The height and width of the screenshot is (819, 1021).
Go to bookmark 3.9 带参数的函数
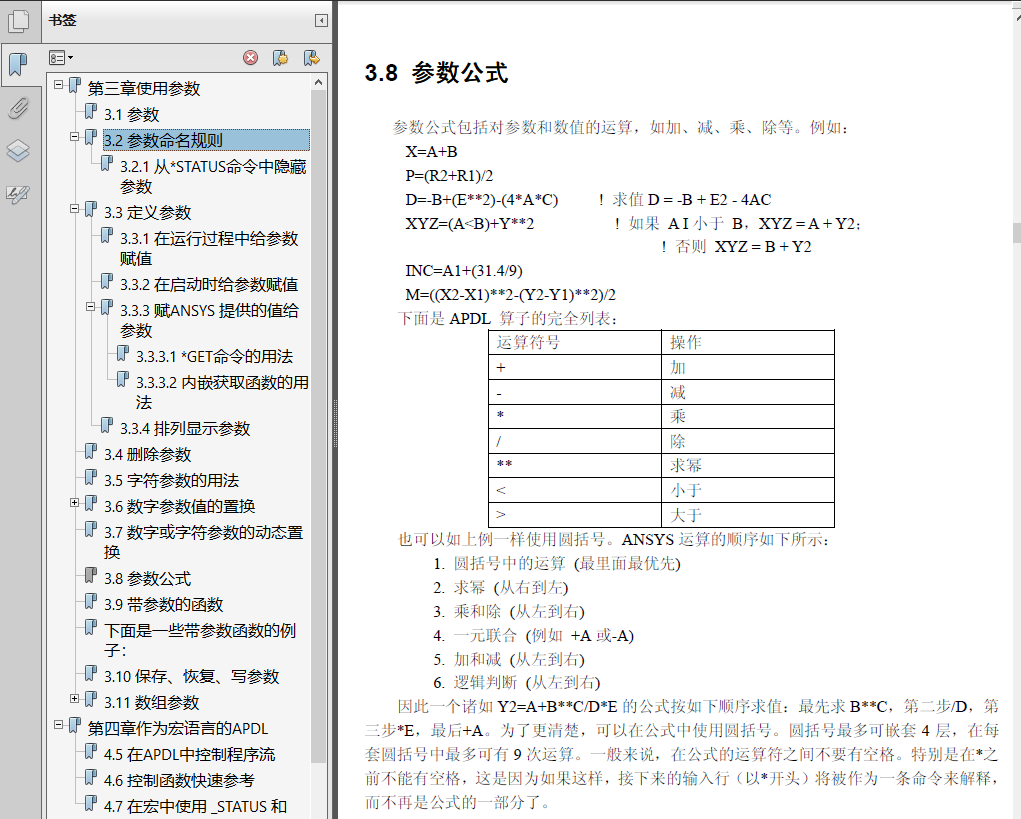pyautogui.click(x=163, y=605)
